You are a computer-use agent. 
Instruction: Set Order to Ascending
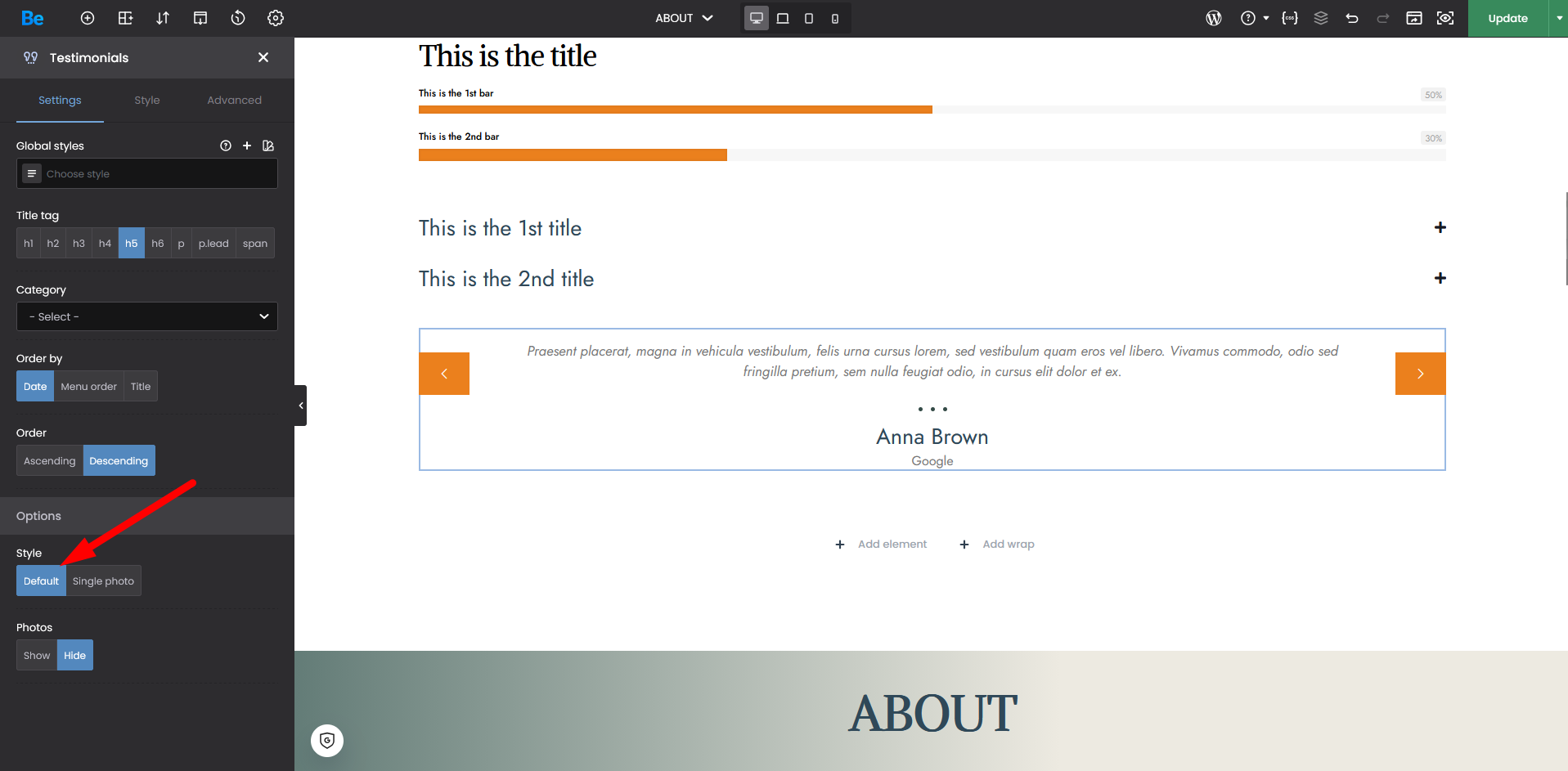click(50, 460)
